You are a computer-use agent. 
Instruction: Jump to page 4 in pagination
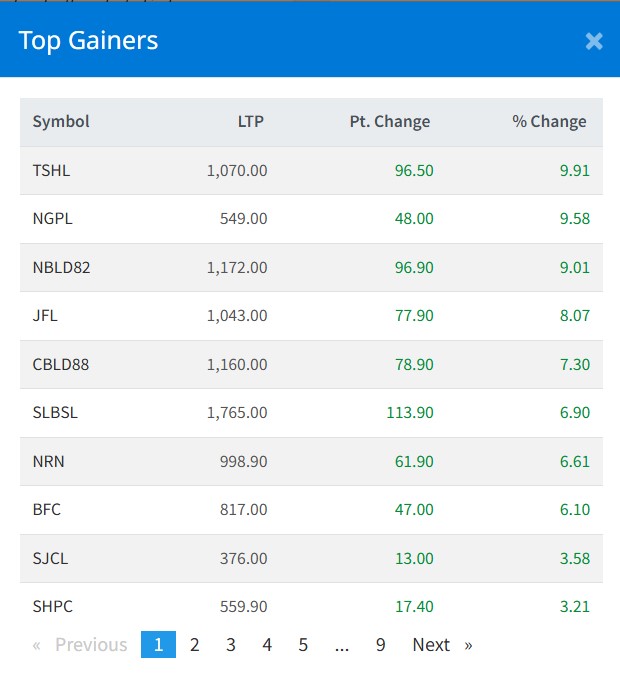[x=267, y=645]
